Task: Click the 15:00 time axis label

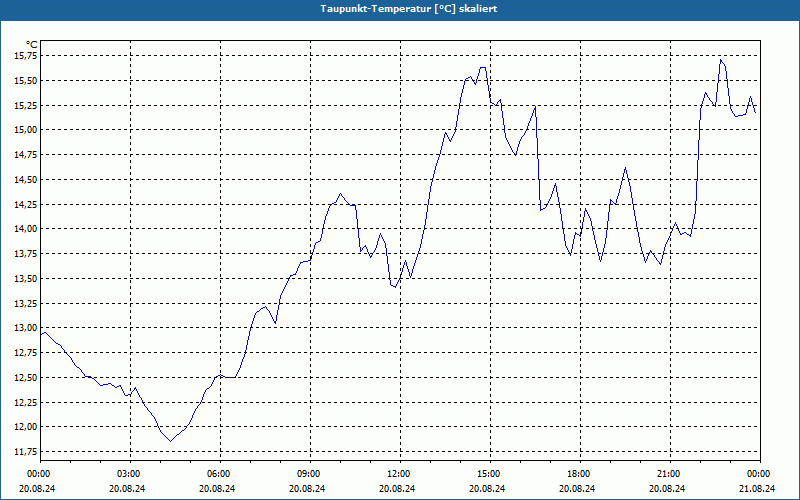Action: (491, 473)
